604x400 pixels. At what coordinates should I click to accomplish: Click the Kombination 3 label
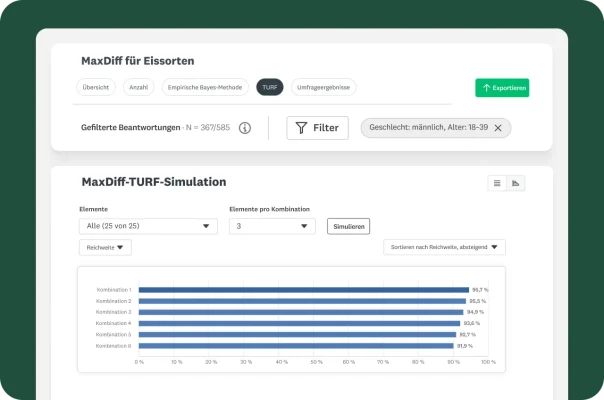click(x=113, y=312)
